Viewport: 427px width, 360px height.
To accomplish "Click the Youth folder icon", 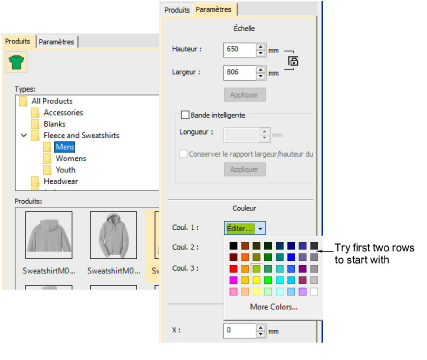I will 47,170.
